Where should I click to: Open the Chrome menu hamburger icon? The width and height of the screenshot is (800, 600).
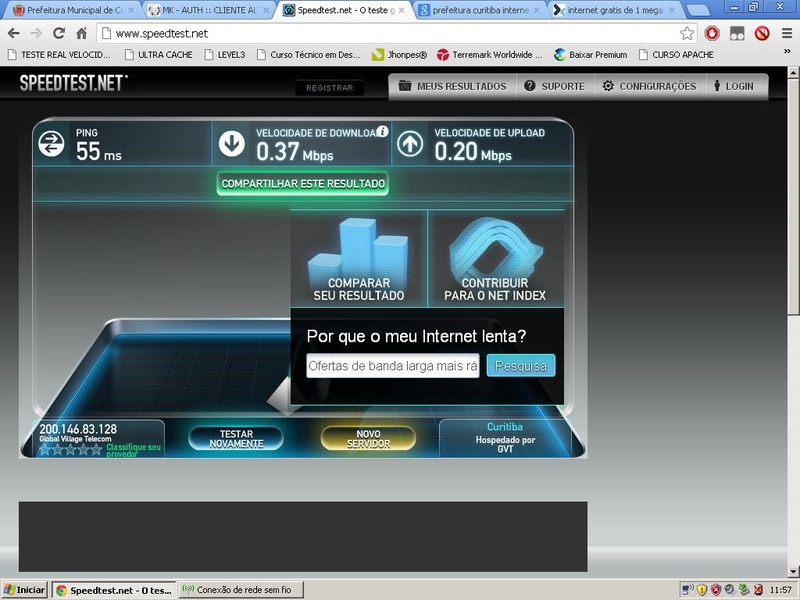pos(787,34)
